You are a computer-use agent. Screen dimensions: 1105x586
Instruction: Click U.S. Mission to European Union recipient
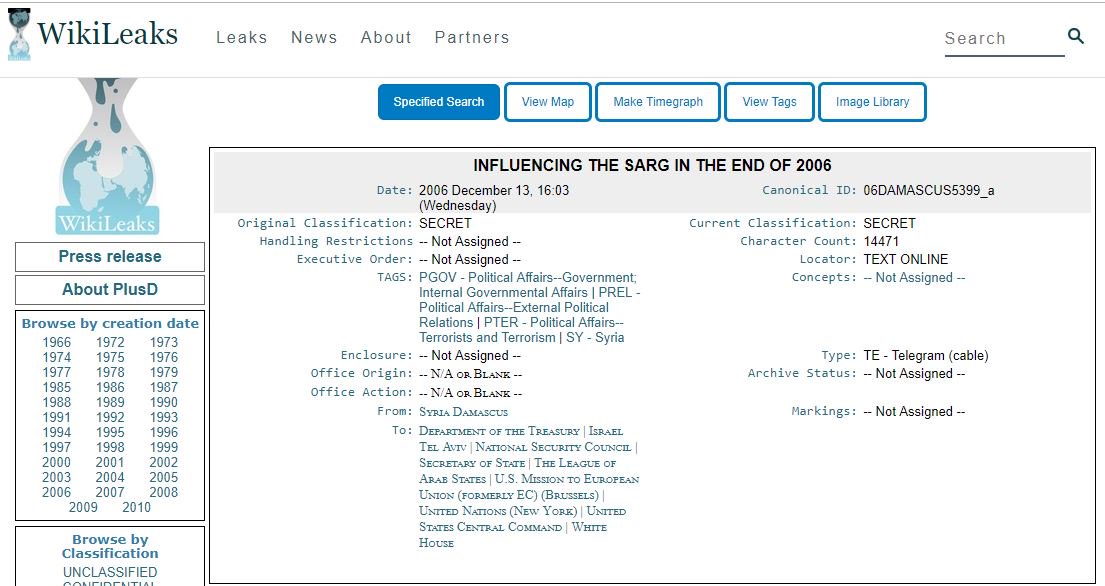529,487
